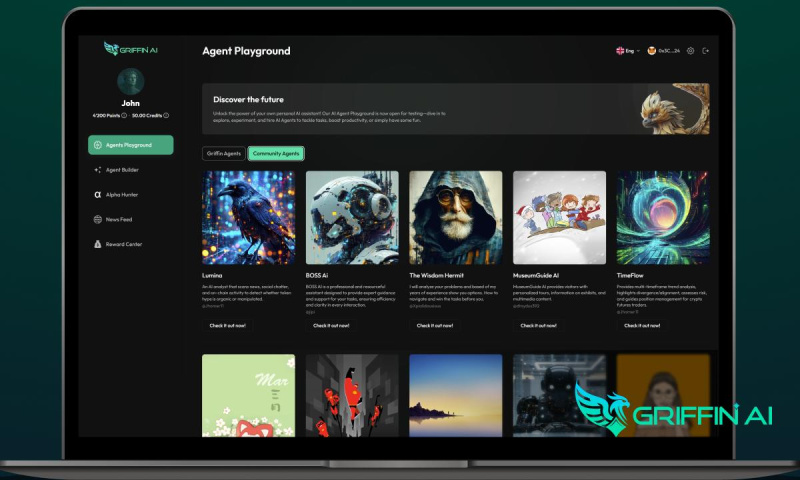Click the logout icon in top bar
The image size is (800, 480).
click(x=706, y=50)
